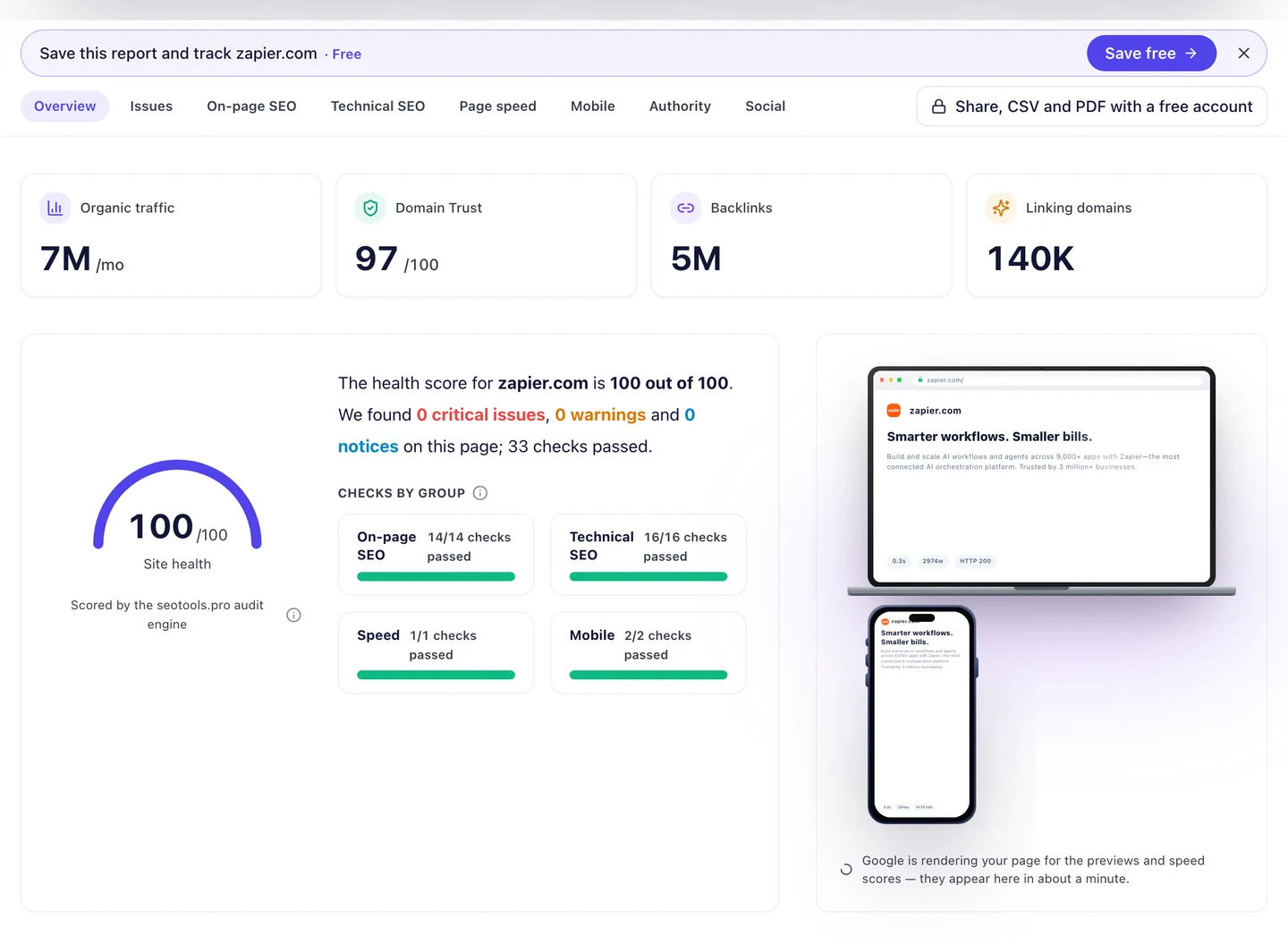
Task: Click the Backlinks chain link icon
Action: [x=685, y=208]
